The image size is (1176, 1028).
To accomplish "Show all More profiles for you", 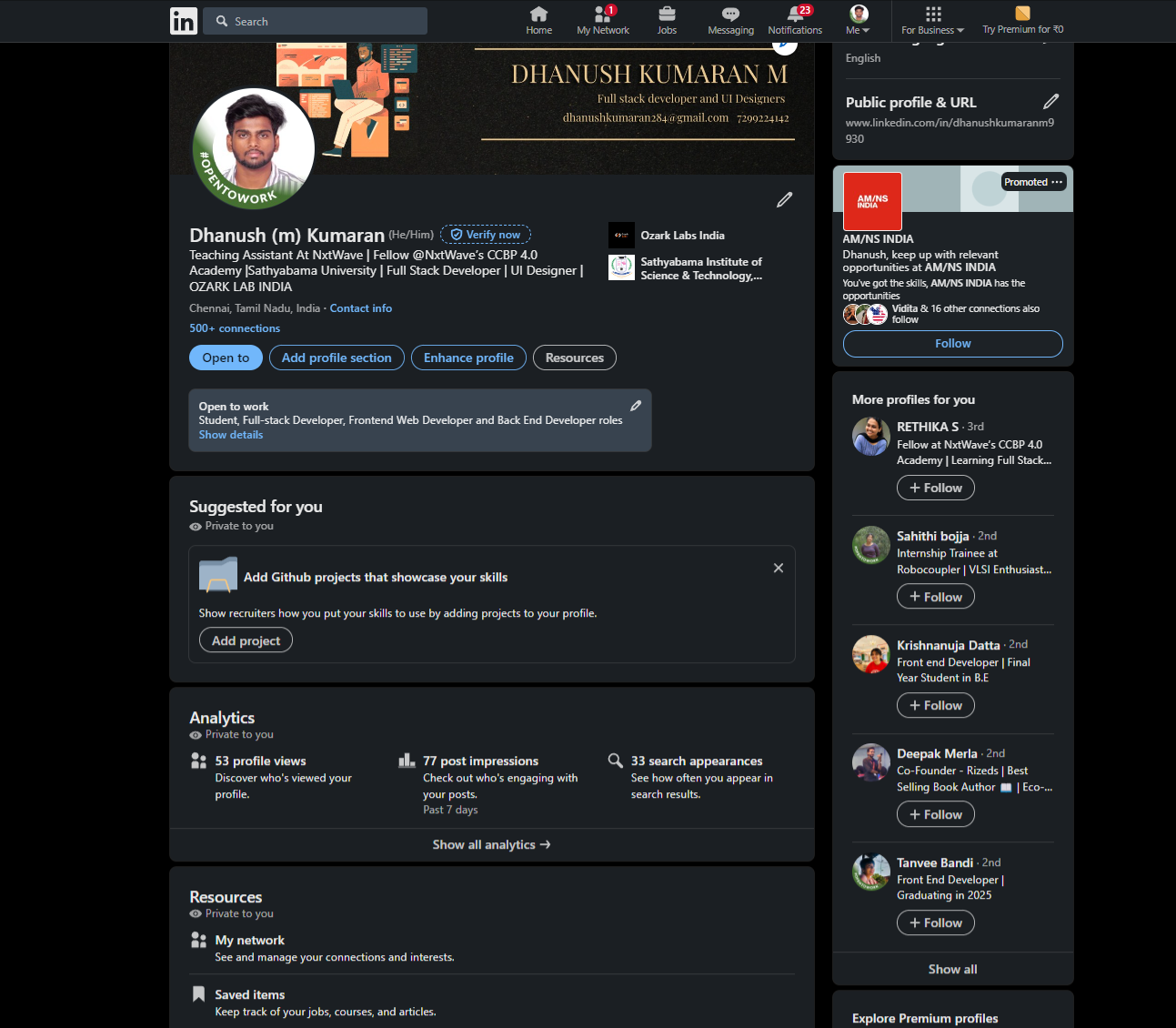I will coord(952,969).
